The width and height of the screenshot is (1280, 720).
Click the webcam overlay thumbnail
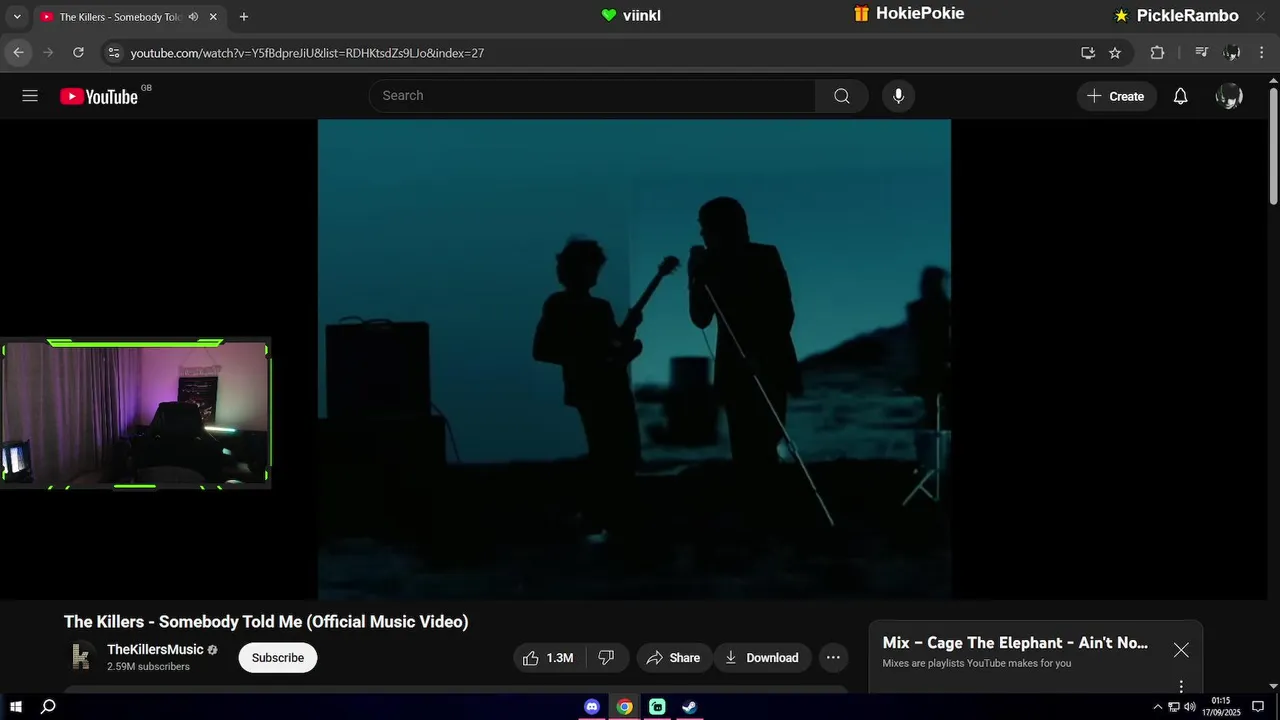[135, 413]
